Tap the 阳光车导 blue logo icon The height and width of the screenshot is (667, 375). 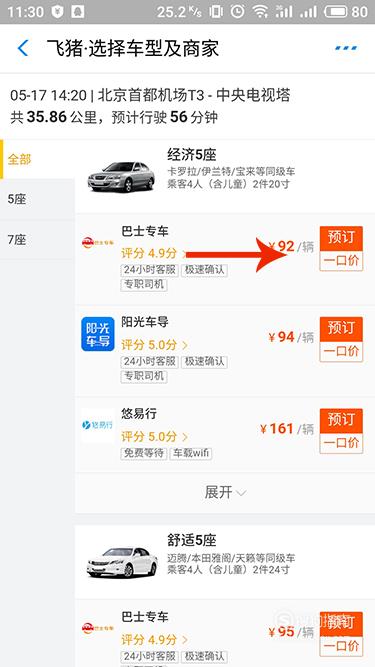click(x=98, y=334)
